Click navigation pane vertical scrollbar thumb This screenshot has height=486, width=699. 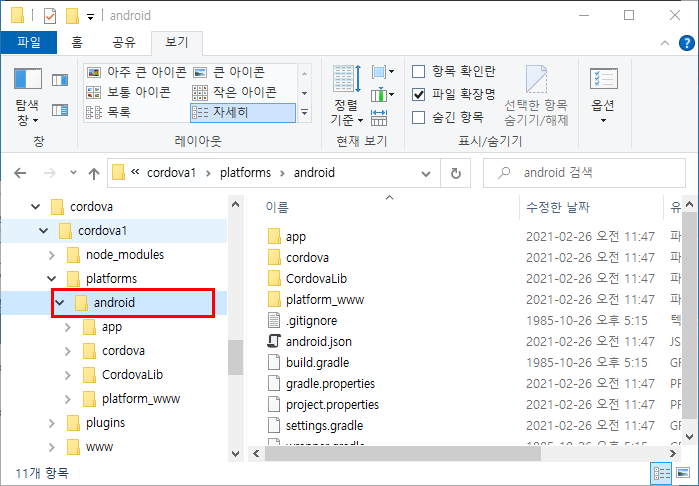(x=235, y=358)
